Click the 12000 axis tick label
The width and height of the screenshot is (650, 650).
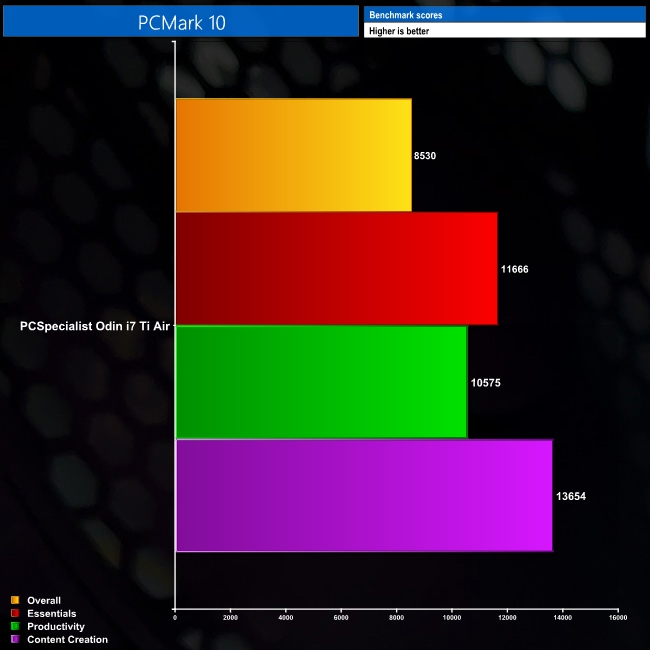tap(507, 618)
